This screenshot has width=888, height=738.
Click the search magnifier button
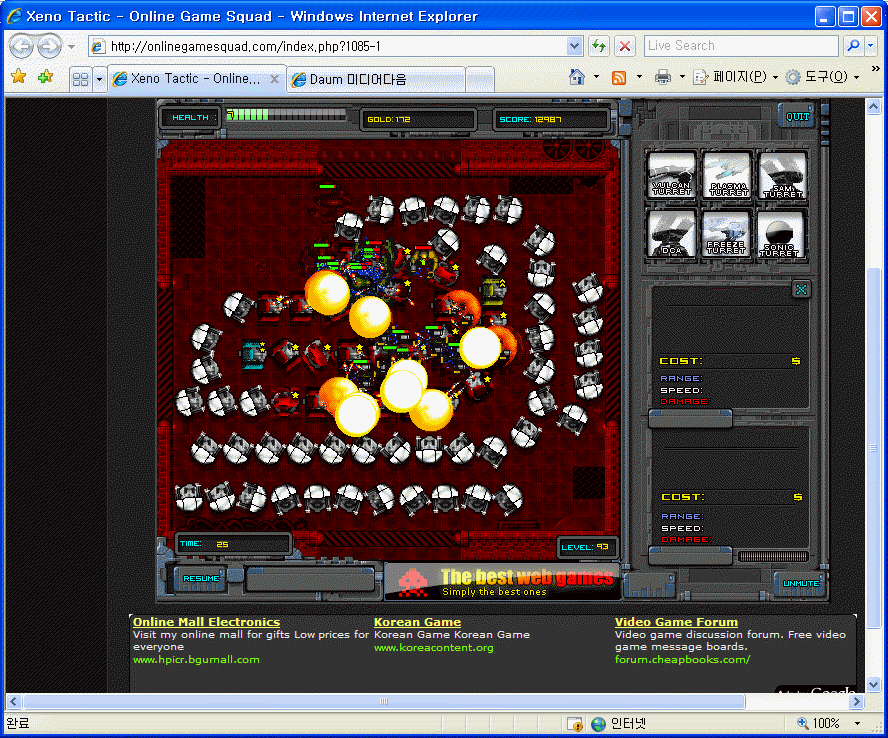(x=853, y=46)
